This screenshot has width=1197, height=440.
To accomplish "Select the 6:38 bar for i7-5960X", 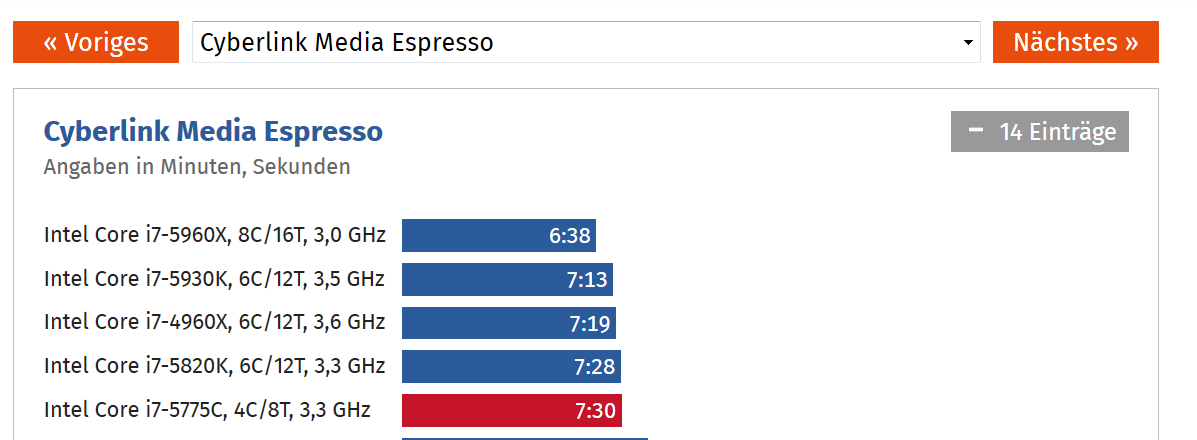I will [x=499, y=235].
